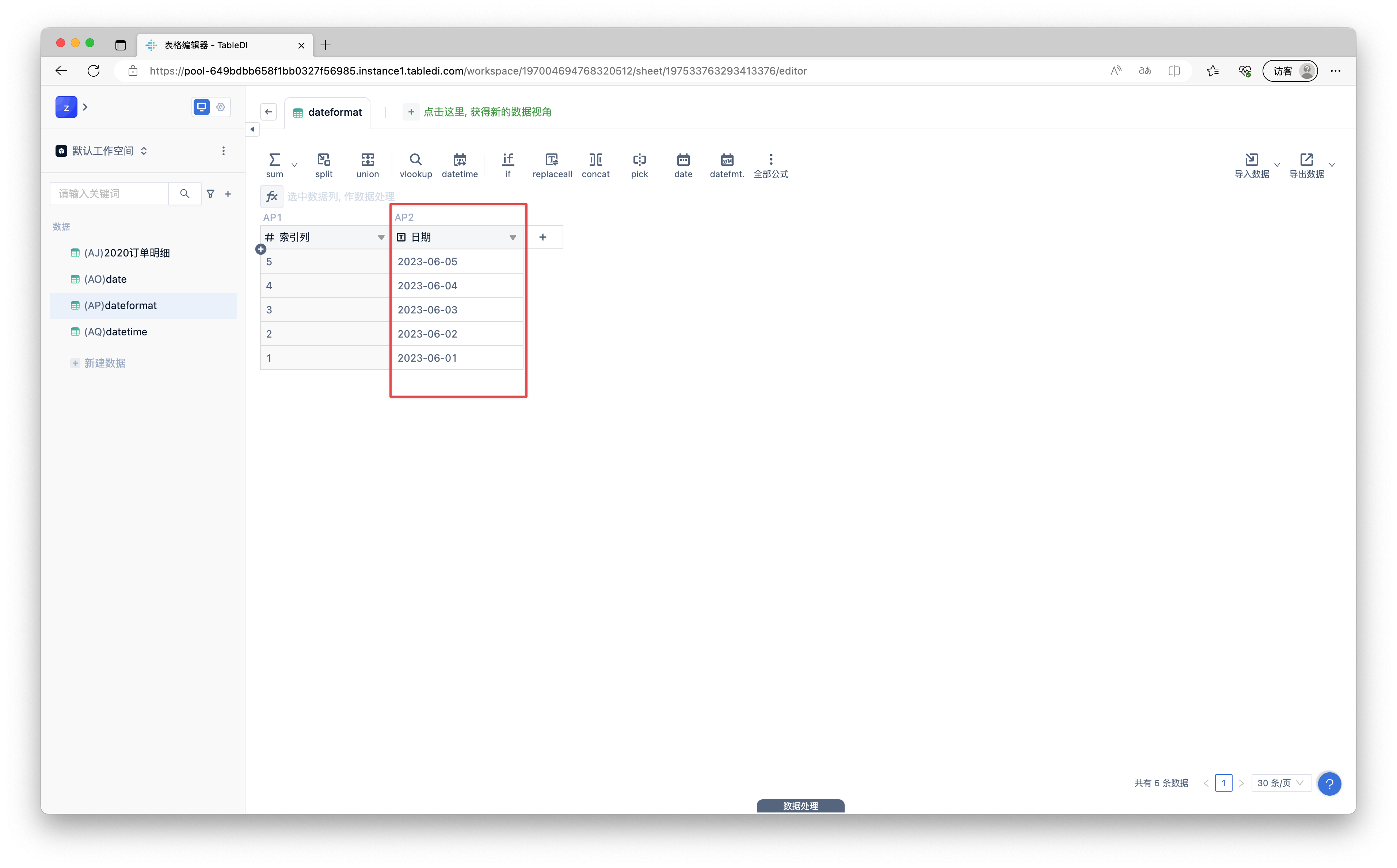This screenshot has width=1397, height=868.
Task: Select (AP)dateformat in sidebar
Action: [x=144, y=306]
